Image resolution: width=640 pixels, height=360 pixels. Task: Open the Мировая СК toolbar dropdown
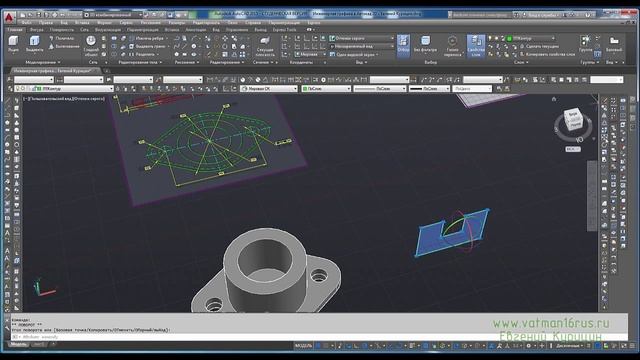point(269,89)
